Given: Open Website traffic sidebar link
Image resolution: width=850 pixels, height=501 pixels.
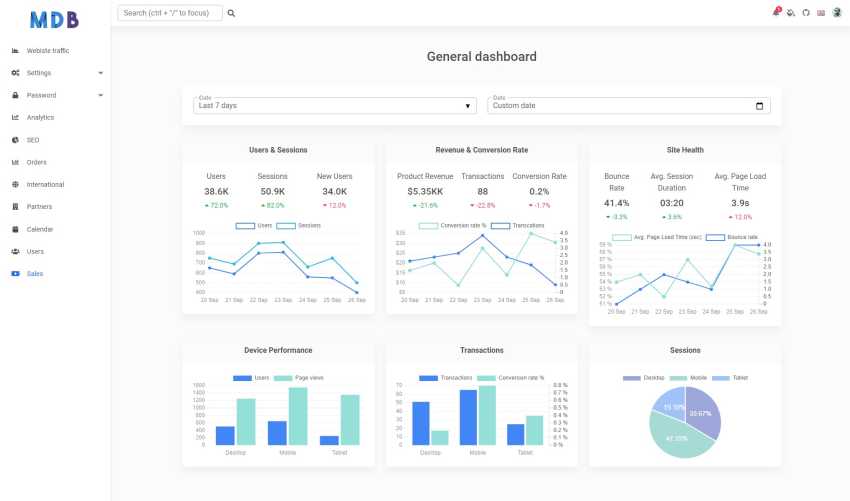Looking at the screenshot, I should [48, 50].
